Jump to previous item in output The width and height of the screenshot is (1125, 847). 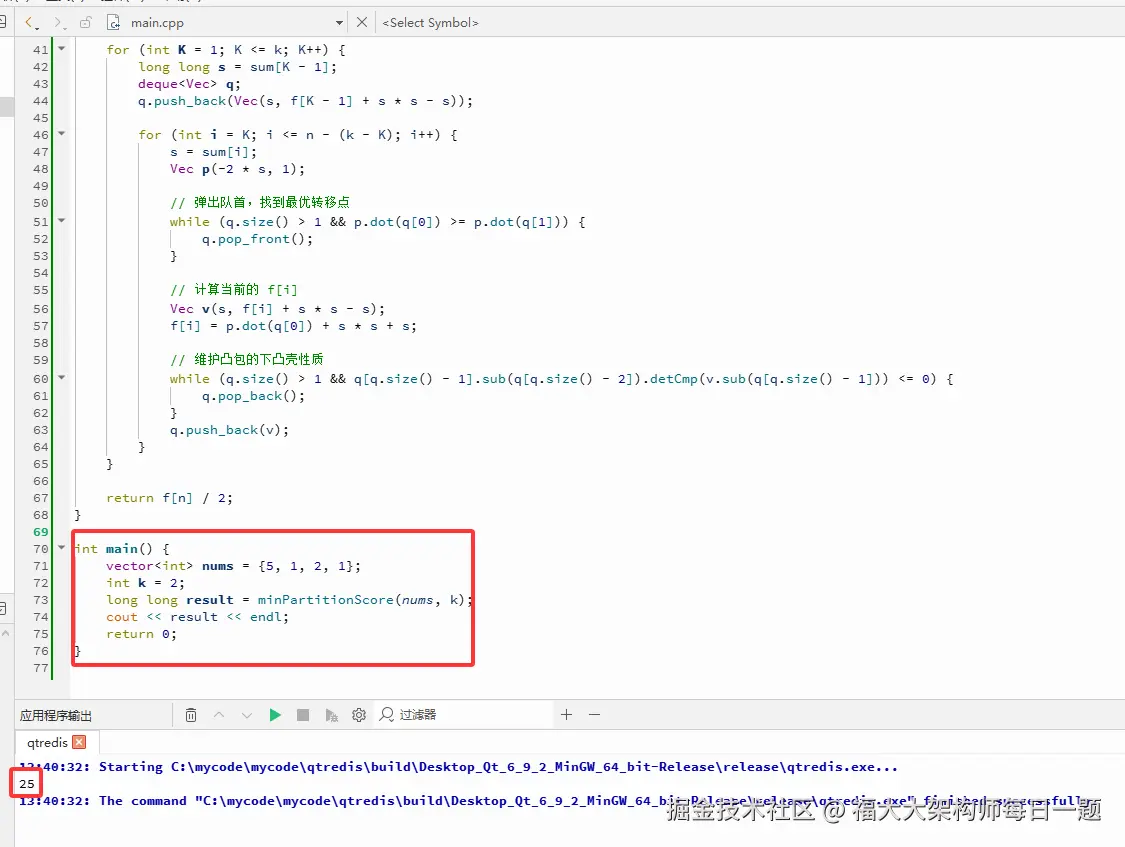tap(219, 715)
